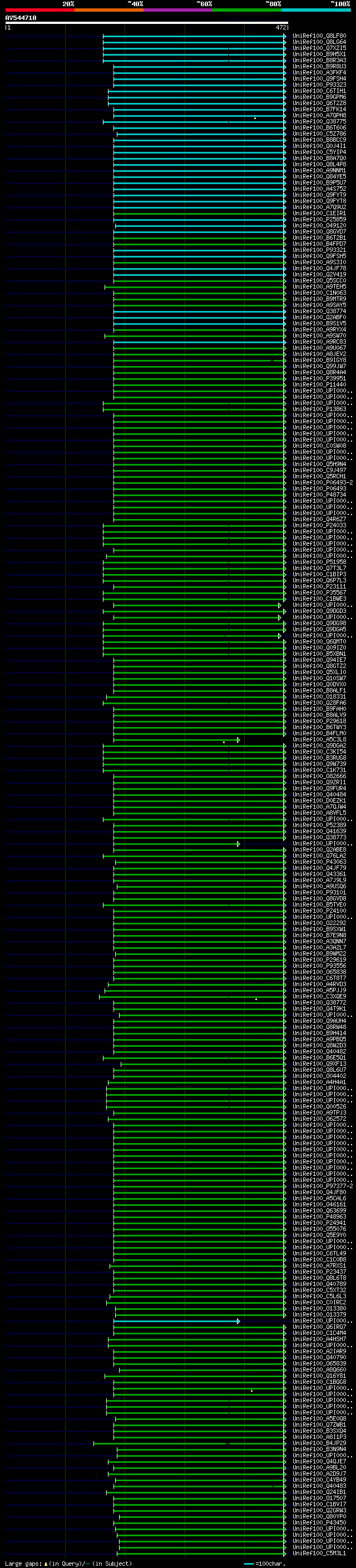Screen dimensions: 356x1568
Task: Select hit label UniRef100_P24033
Action: pos(319,525)
